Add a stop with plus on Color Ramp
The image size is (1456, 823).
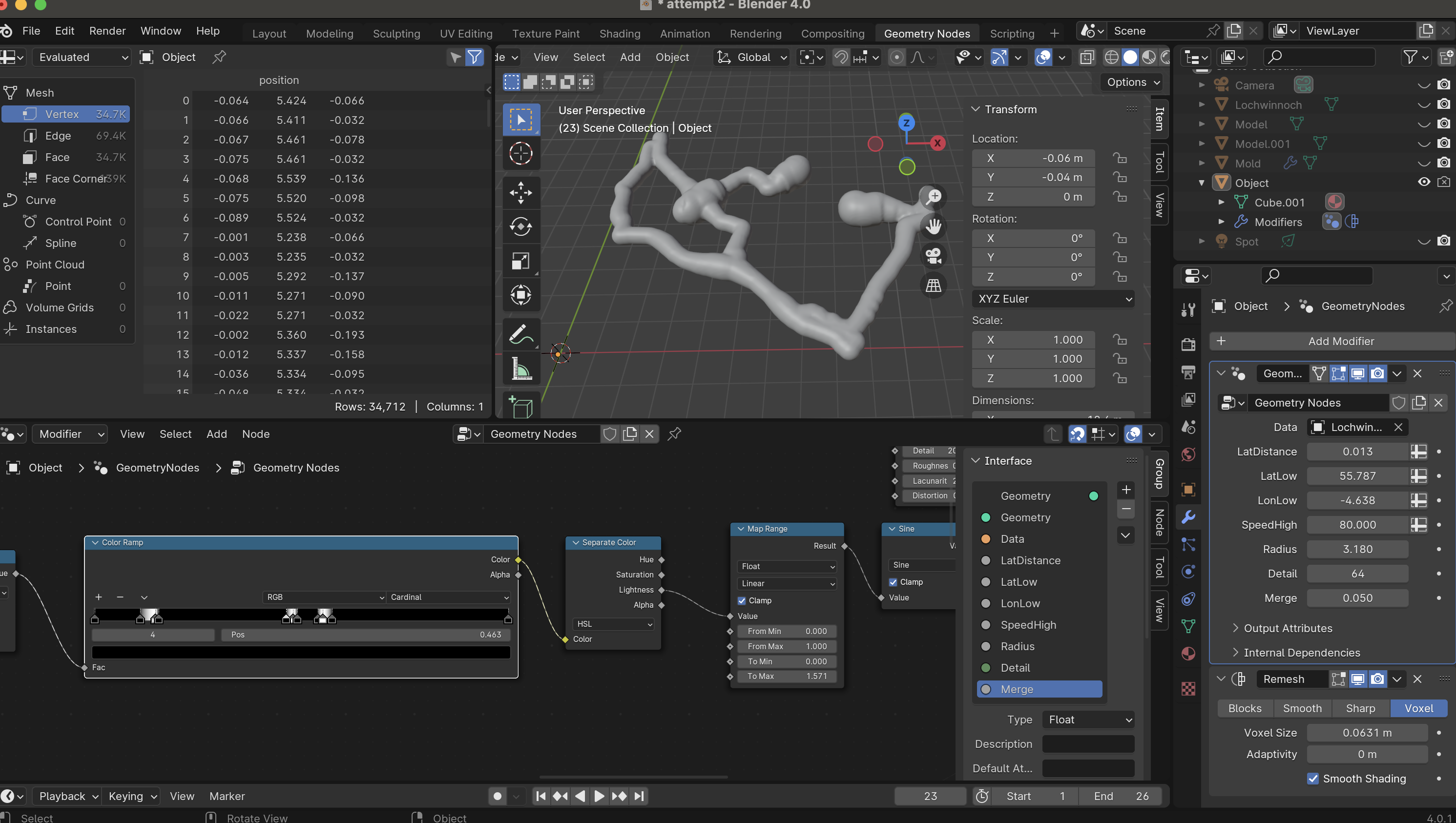98,597
